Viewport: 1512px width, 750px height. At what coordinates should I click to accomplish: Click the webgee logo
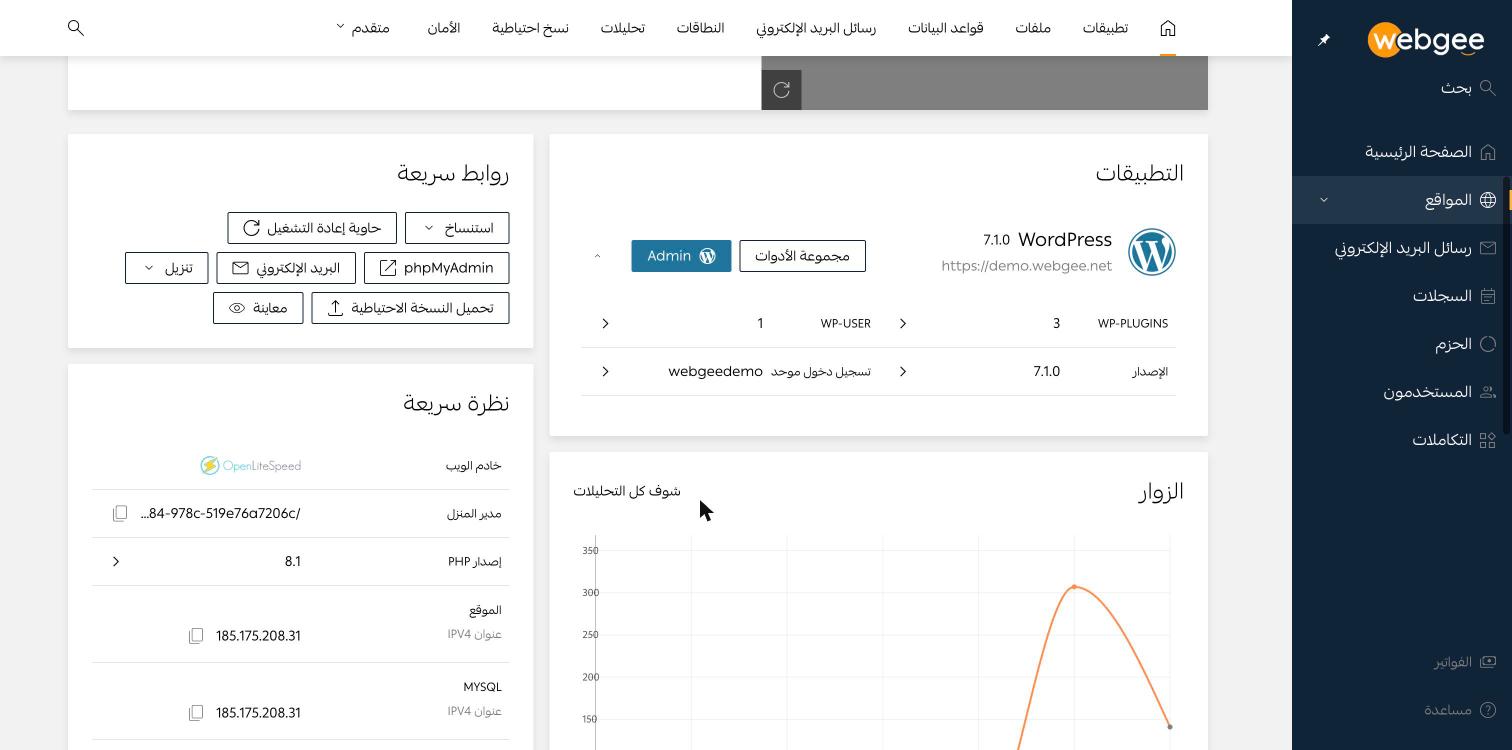point(1426,40)
